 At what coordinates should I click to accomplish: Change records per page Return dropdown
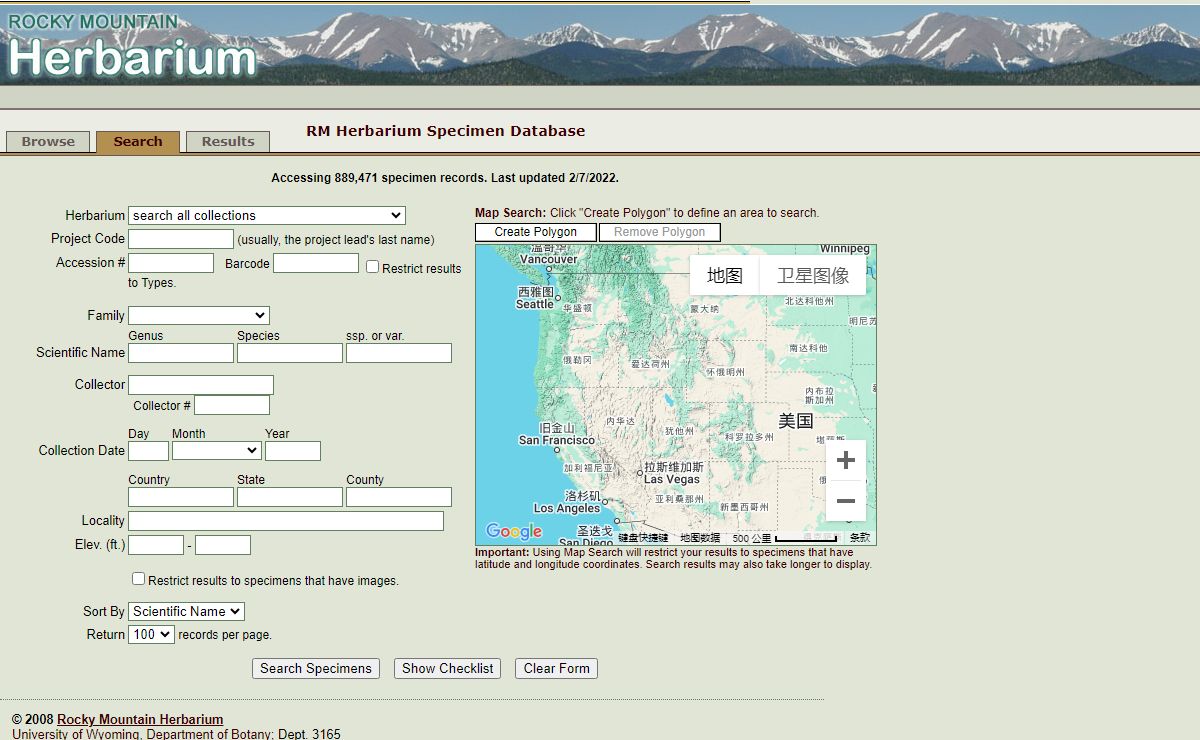click(x=151, y=634)
